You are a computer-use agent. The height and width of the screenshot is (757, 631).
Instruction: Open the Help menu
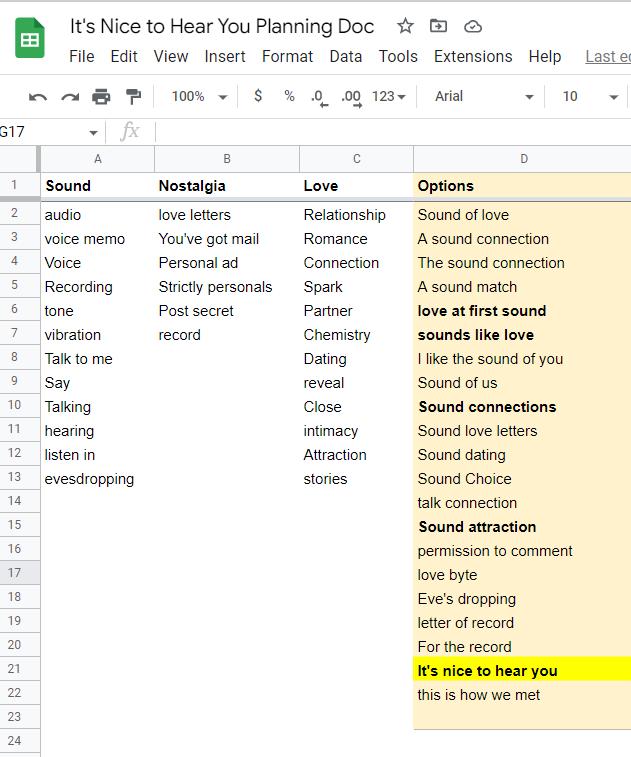pos(545,56)
